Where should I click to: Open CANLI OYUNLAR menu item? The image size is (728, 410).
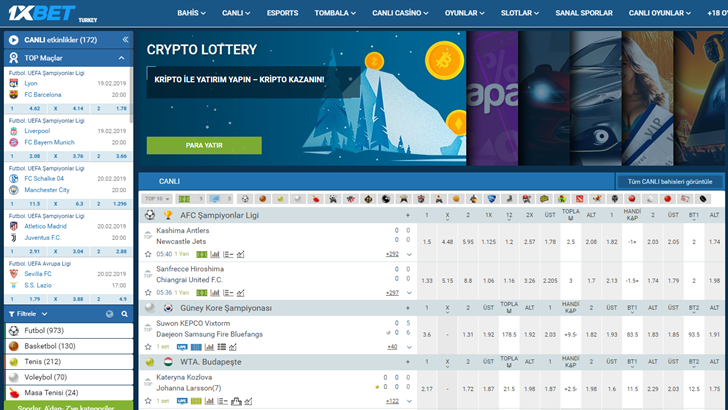point(659,13)
